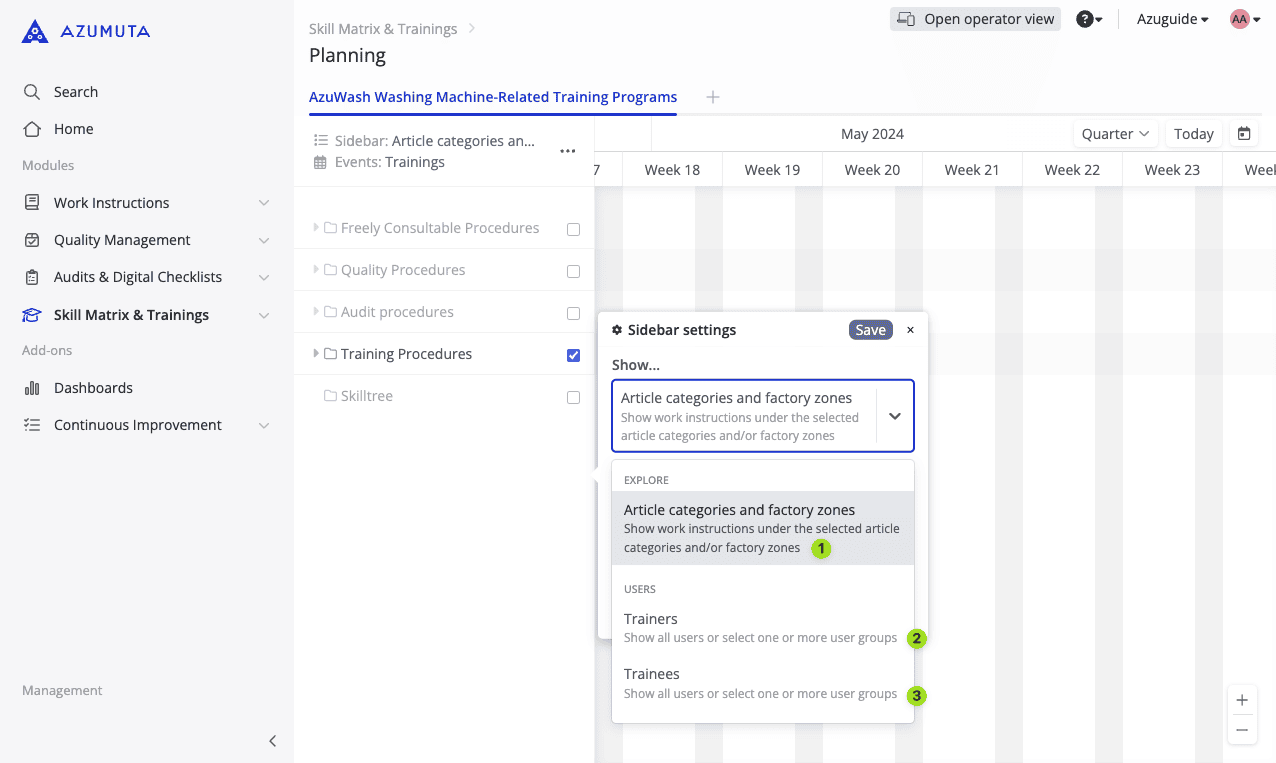1276x763 pixels.
Task: Select the Dashboards bar-chart icon
Action: pos(31,387)
